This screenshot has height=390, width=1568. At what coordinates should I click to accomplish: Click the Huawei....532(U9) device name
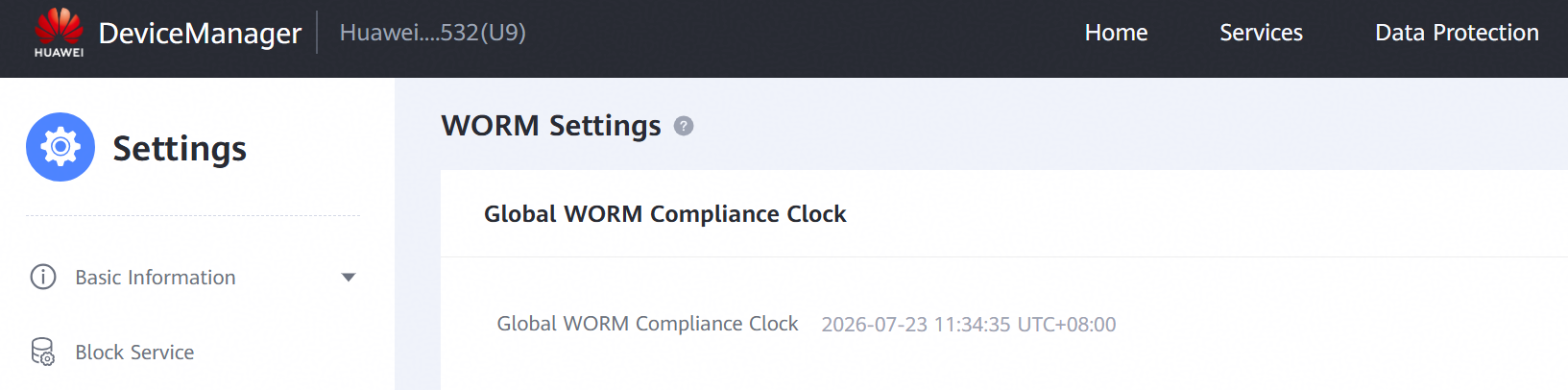pyautogui.click(x=433, y=33)
